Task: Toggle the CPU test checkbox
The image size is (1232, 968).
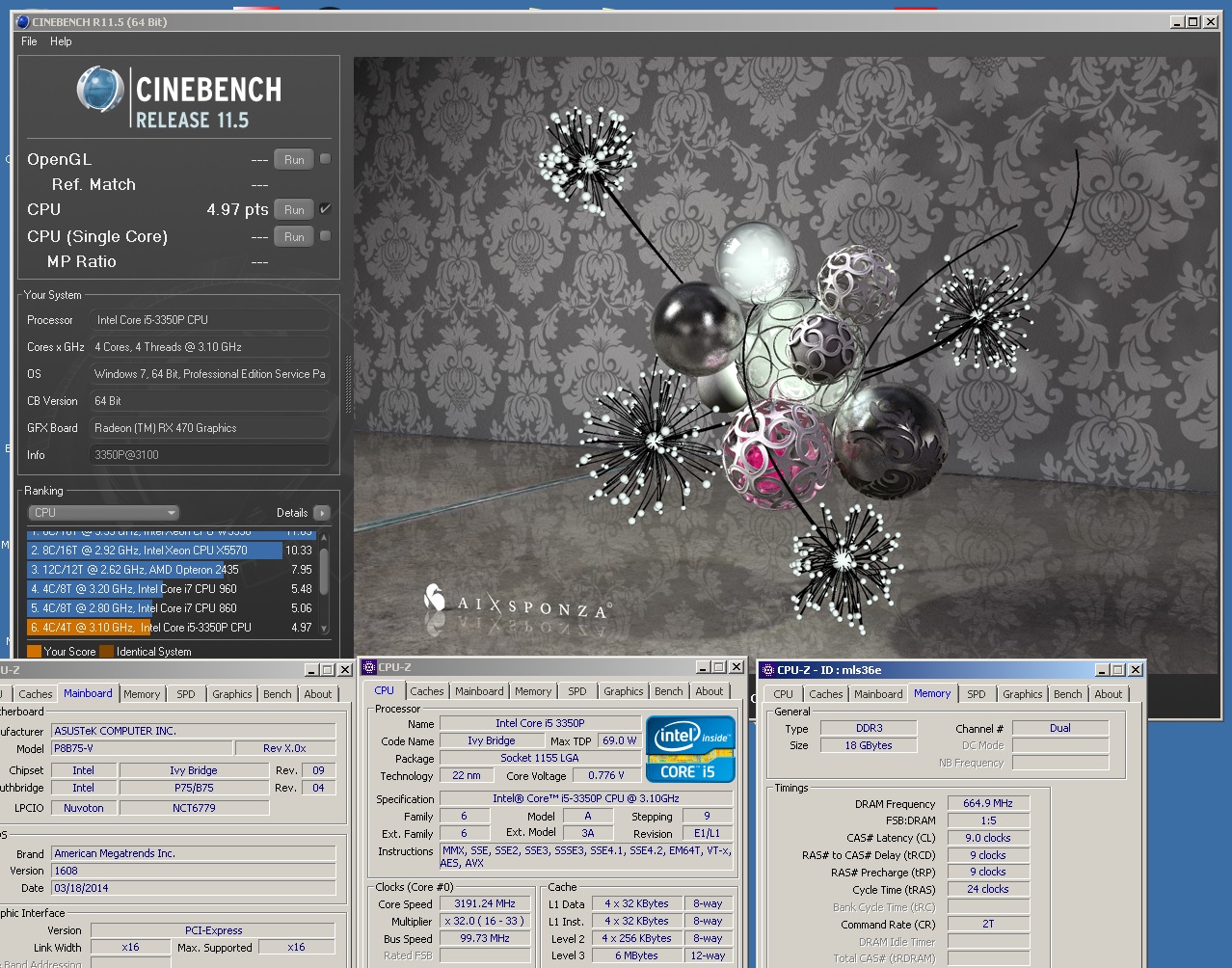Action: tap(325, 208)
